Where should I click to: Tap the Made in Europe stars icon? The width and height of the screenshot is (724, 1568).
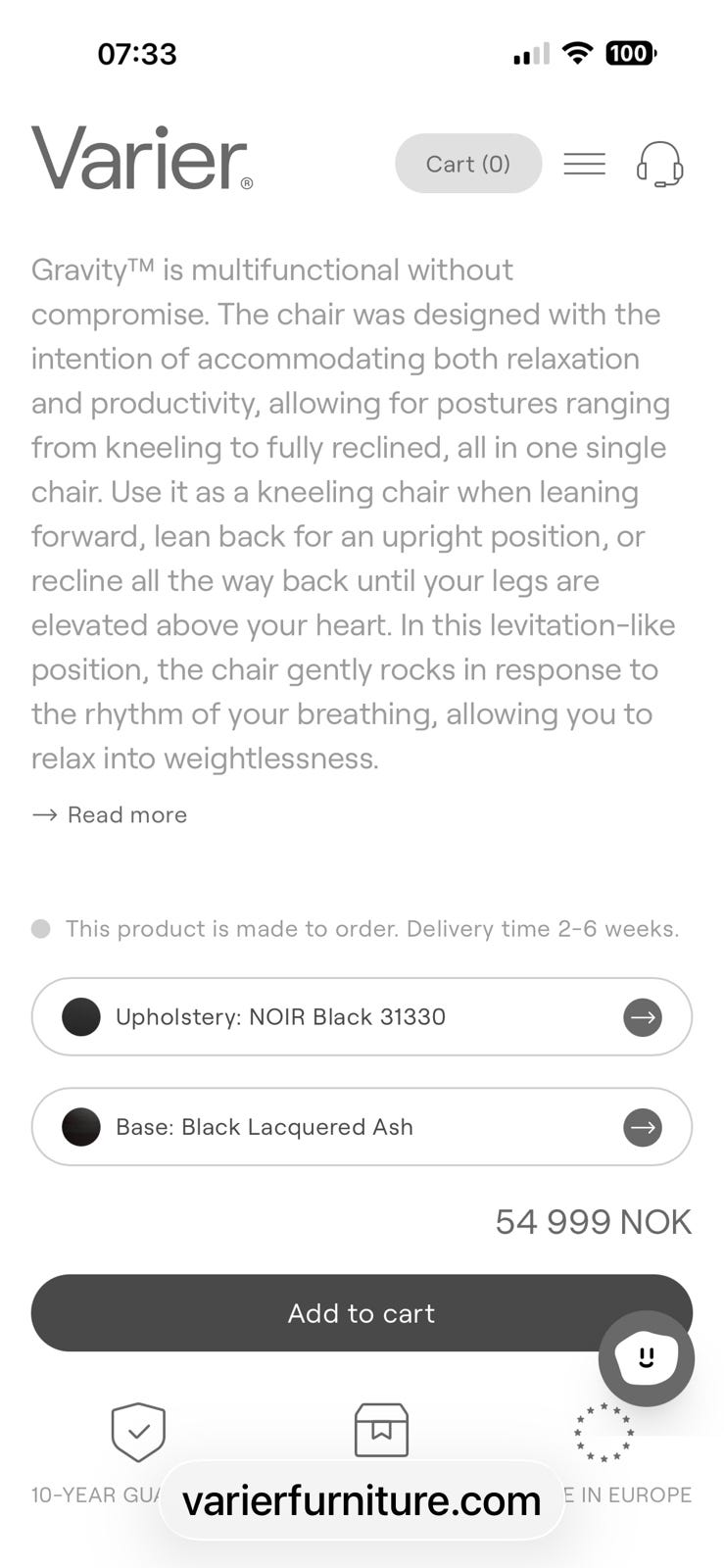(x=603, y=1432)
